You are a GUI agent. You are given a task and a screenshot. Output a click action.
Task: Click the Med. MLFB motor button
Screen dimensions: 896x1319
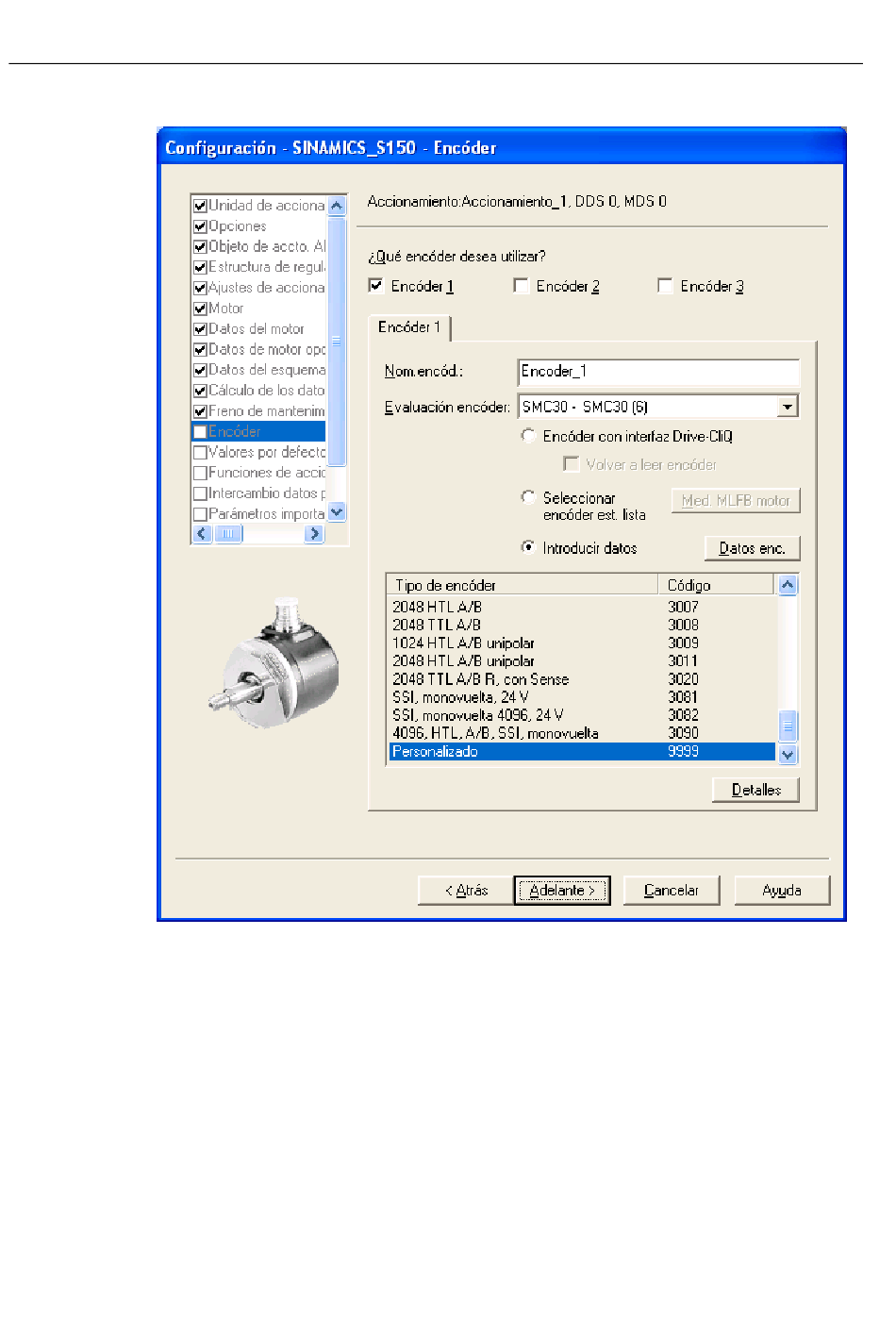pos(736,501)
